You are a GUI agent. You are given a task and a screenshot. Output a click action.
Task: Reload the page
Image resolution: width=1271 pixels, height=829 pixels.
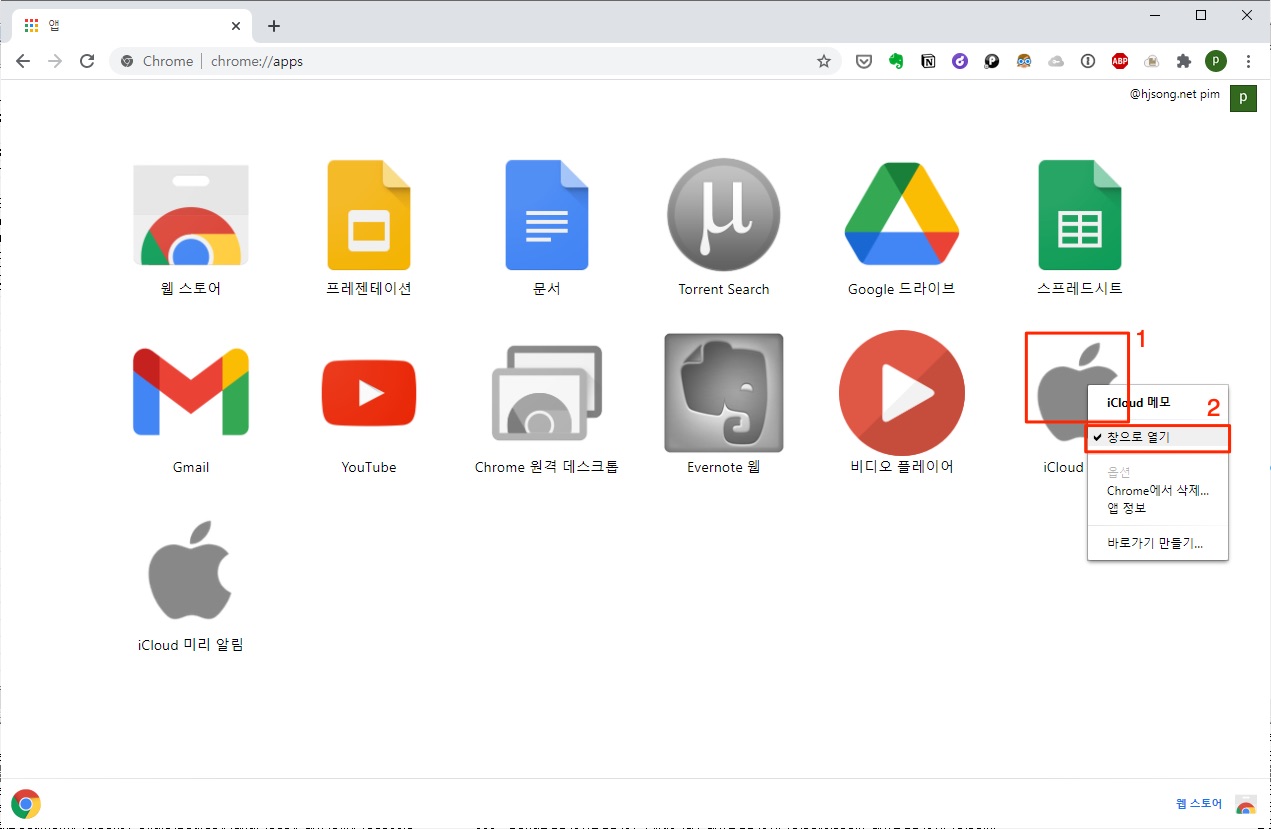pyautogui.click(x=87, y=61)
